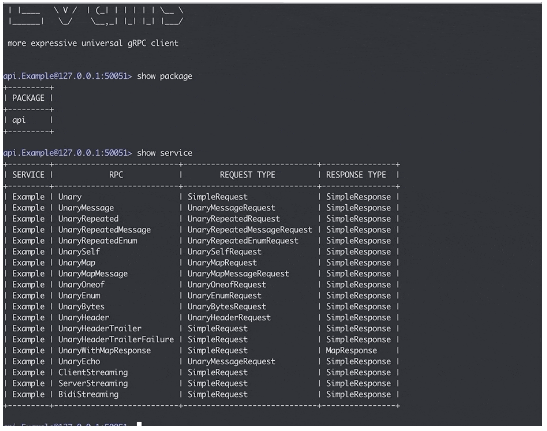Click the SERVICE column header
Image resolution: width=547 pixels, height=431 pixels.
tap(28, 175)
